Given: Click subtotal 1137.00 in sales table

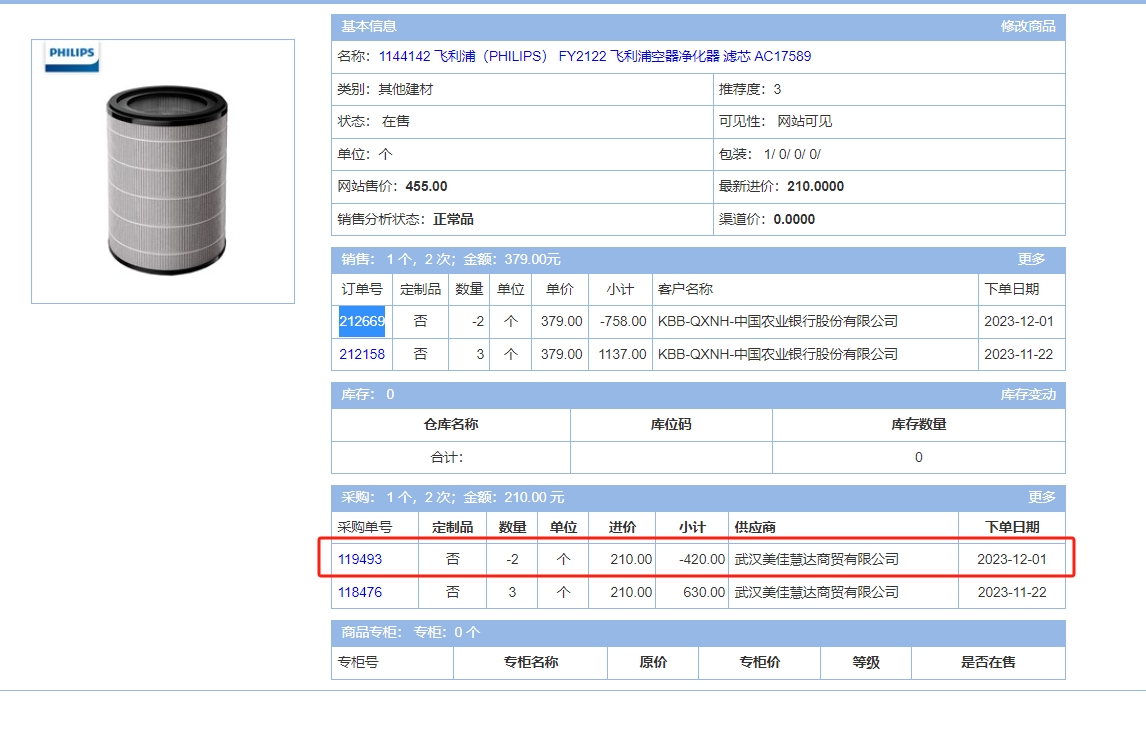Looking at the screenshot, I should [x=622, y=354].
